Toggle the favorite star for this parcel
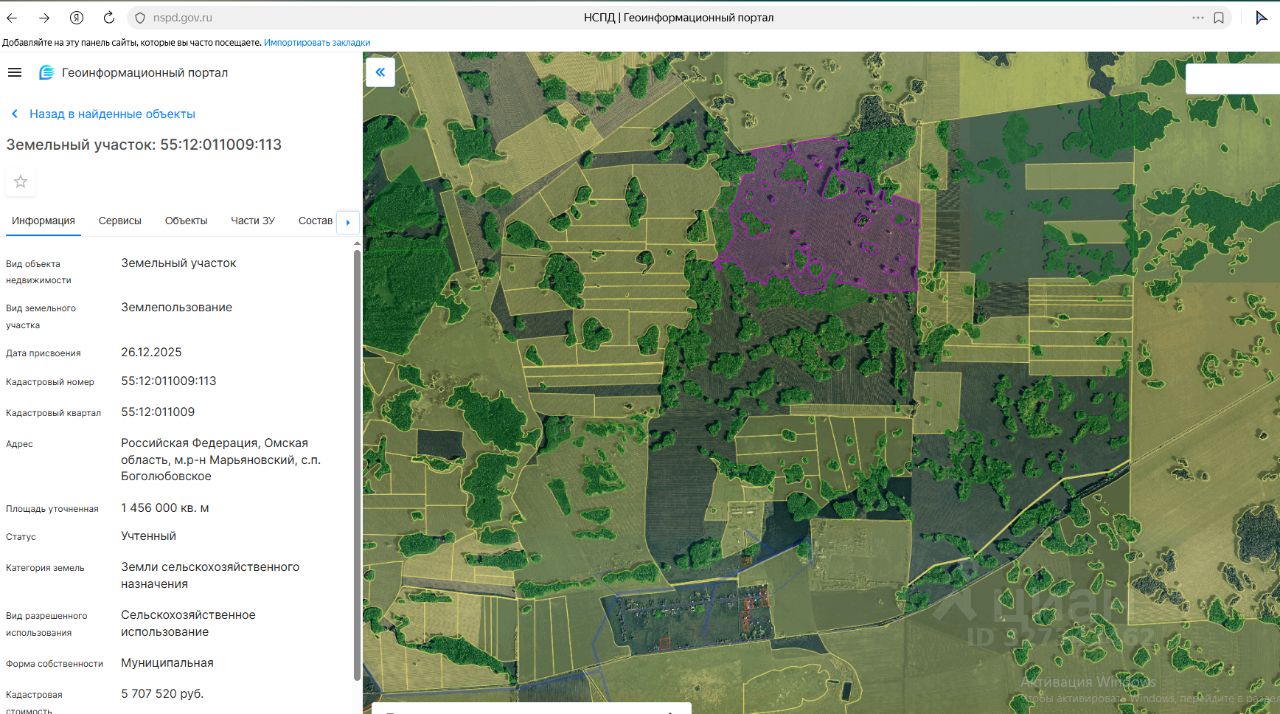1280x714 pixels. pyautogui.click(x=20, y=181)
